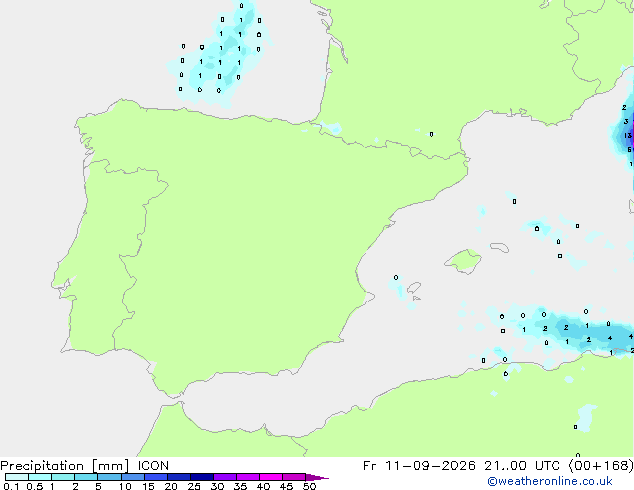Select the 0.1 mm legend color swatch
The width and height of the screenshot is (634, 490).
tap(17, 477)
